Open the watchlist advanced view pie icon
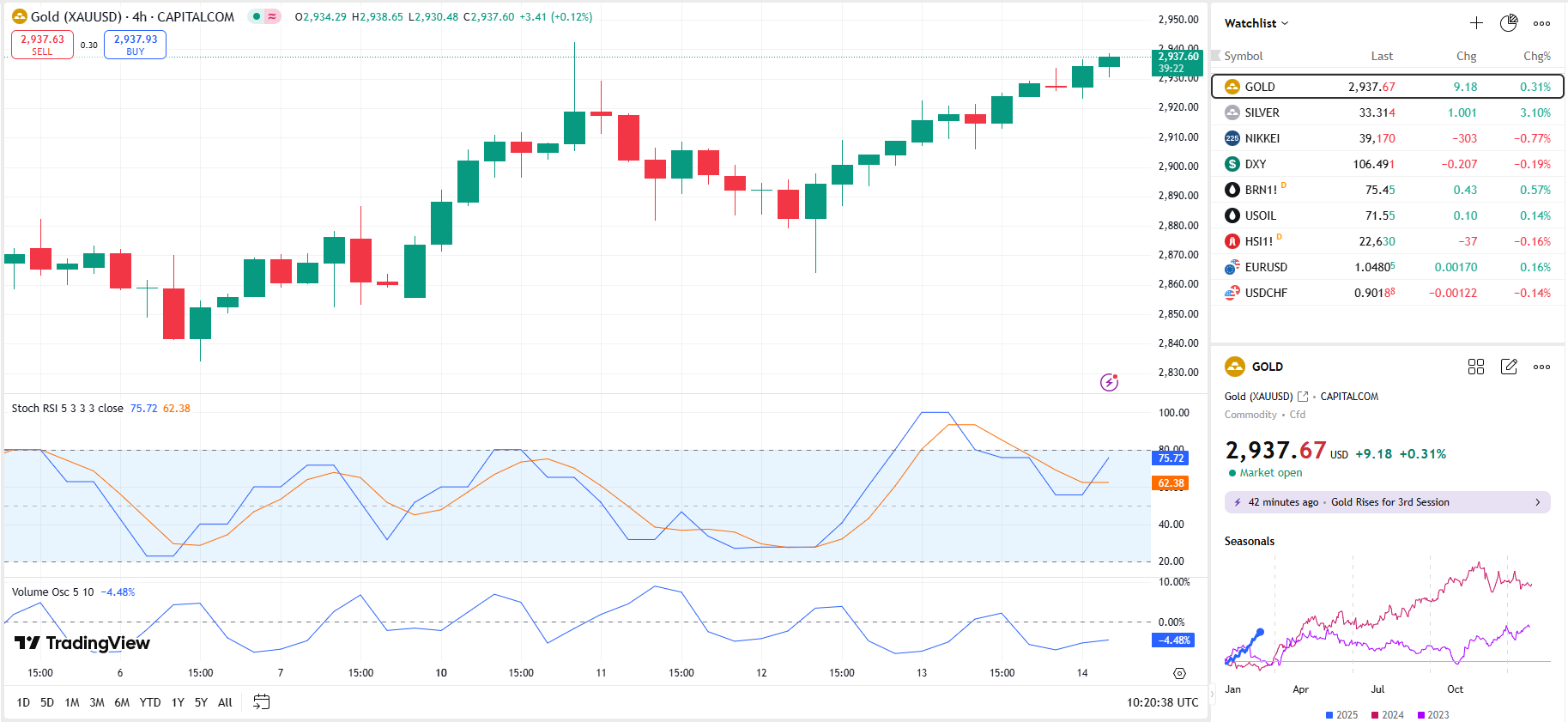This screenshot has height=722, width=1568. tap(1509, 23)
